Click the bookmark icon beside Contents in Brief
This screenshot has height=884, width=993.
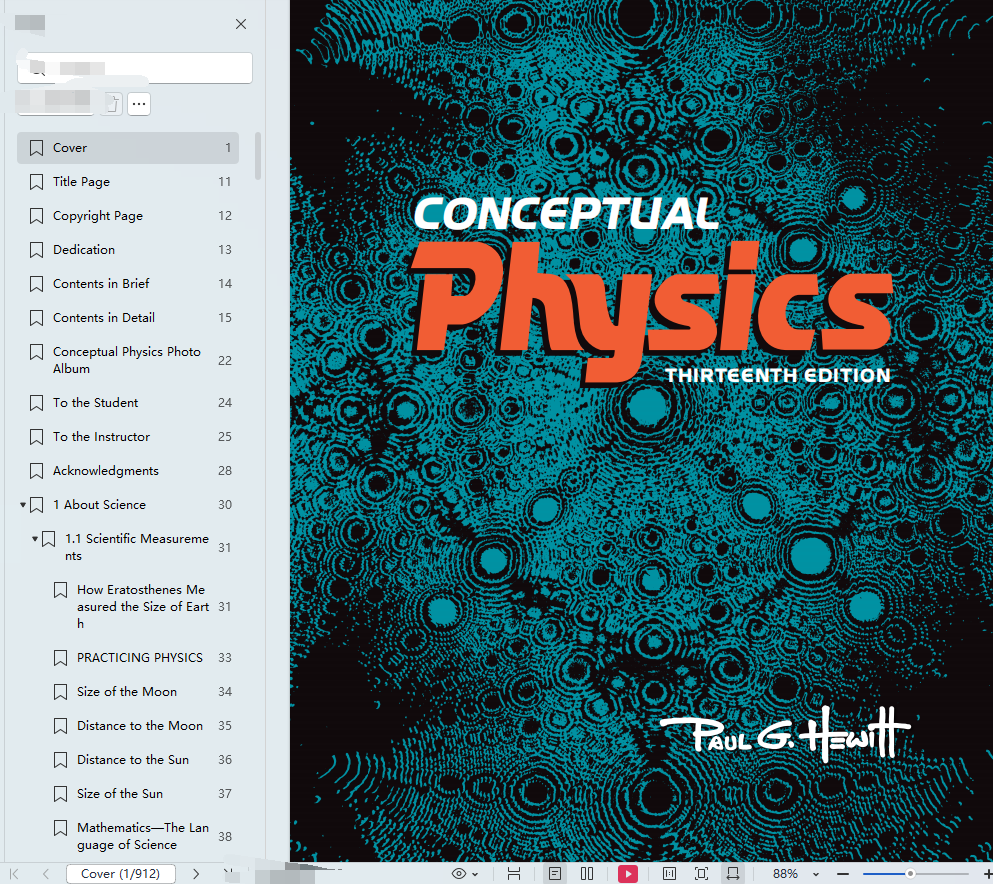point(37,284)
